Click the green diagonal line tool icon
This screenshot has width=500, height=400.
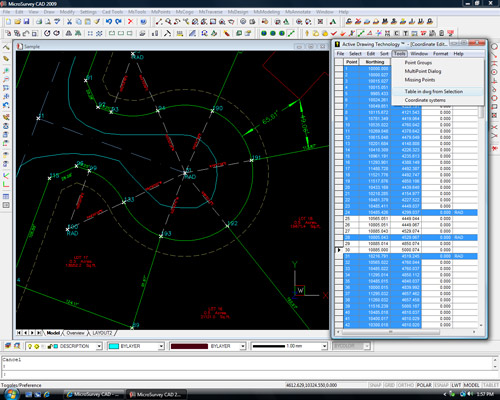pyautogui.click(x=291, y=33)
